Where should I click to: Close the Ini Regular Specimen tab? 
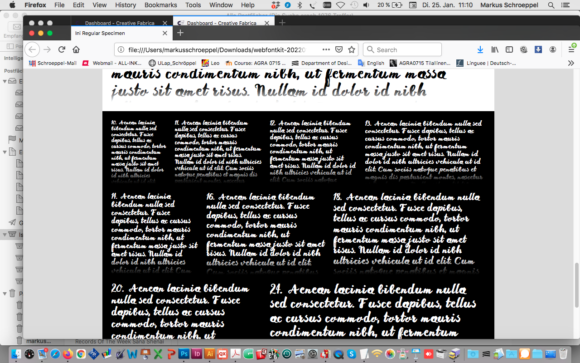coord(165,33)
